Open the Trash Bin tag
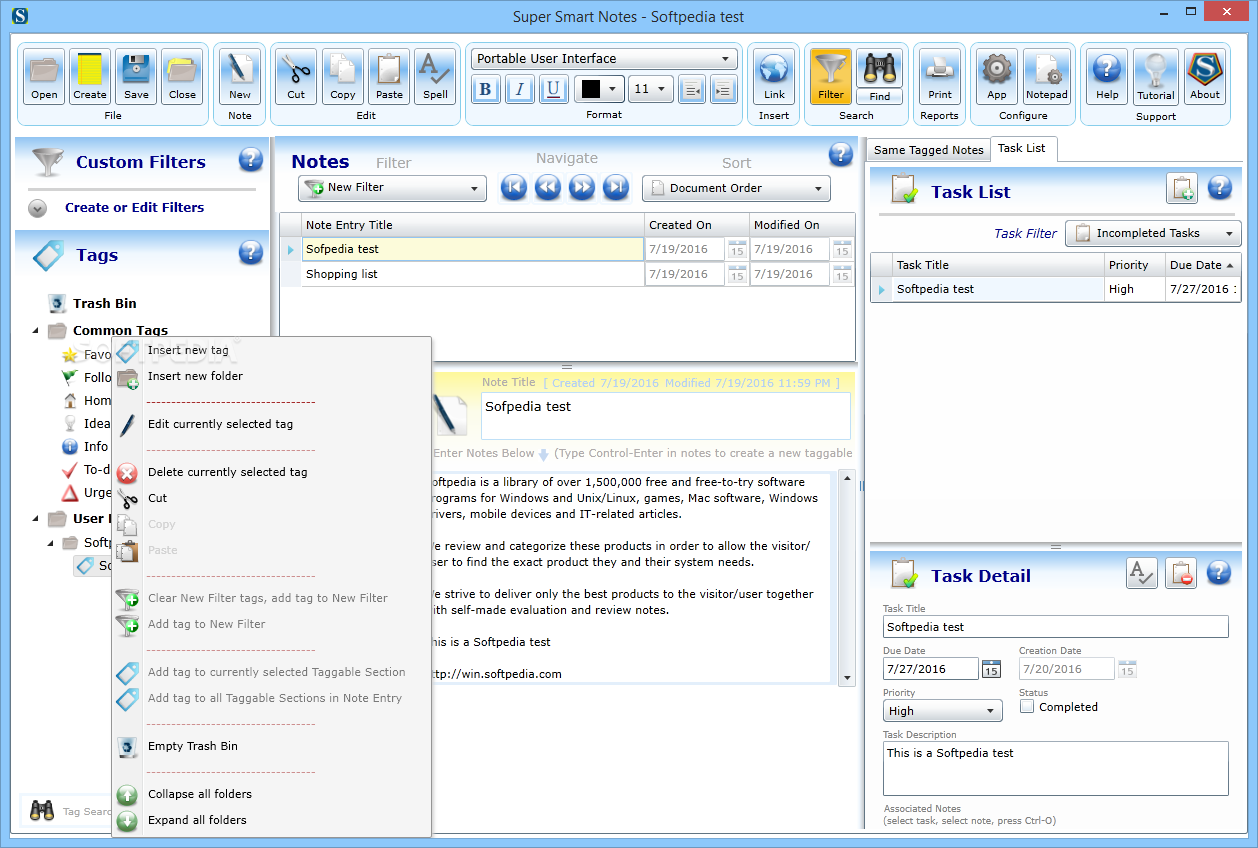Viewport: 1258px width, 848px height. point(104,303)
